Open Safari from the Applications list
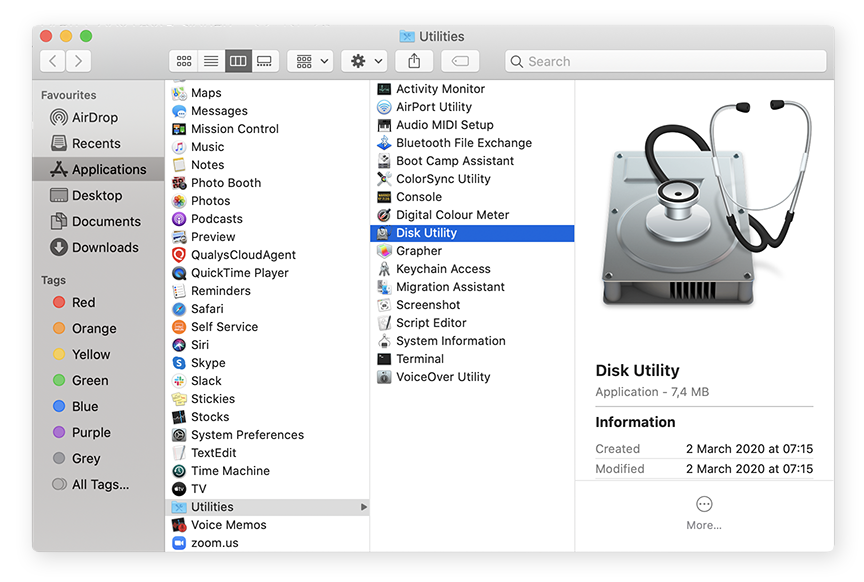This screenshot has width=864, height=582. (212, 308)
